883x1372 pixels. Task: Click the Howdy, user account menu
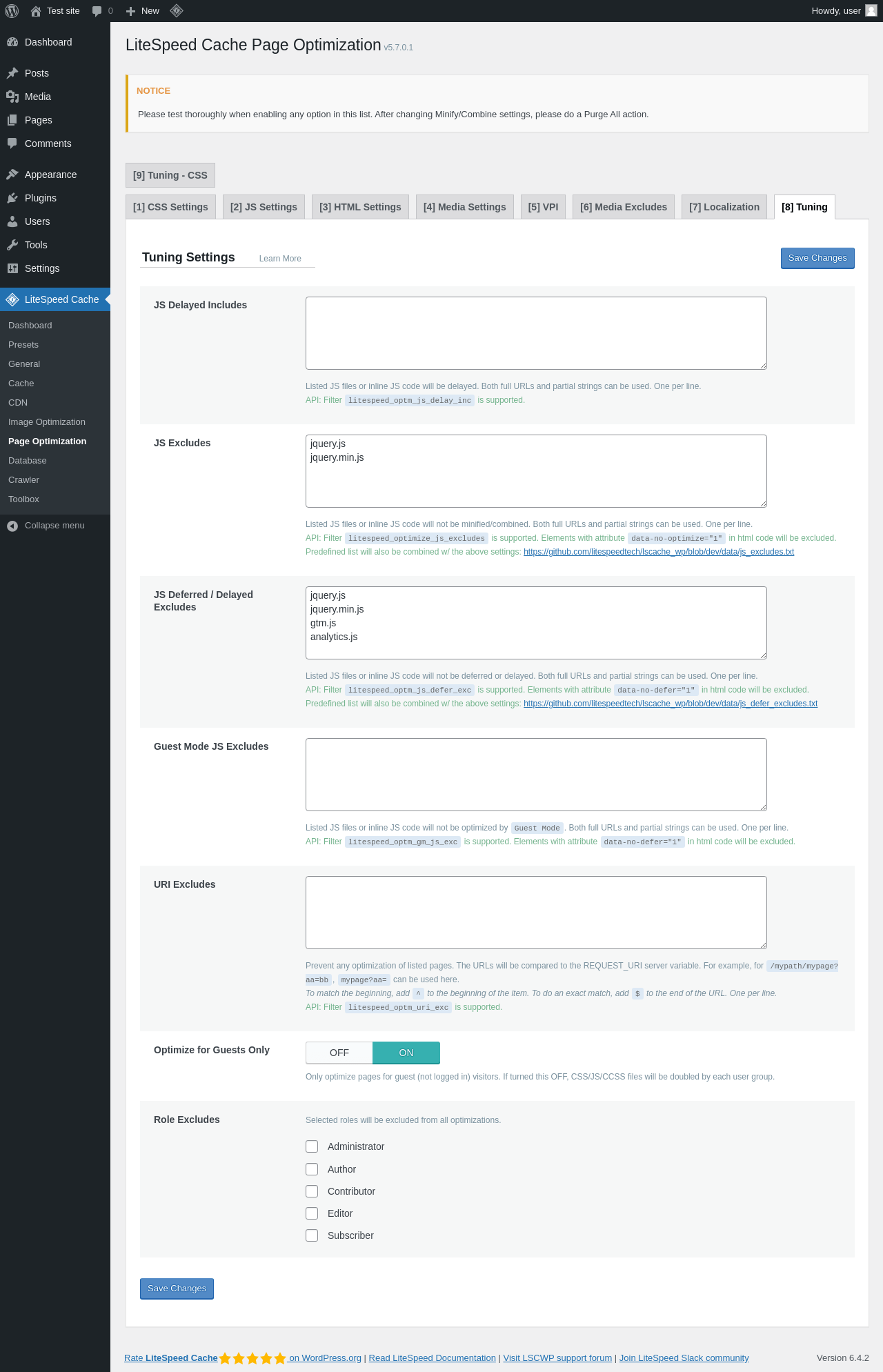click(x=844, y=11)
